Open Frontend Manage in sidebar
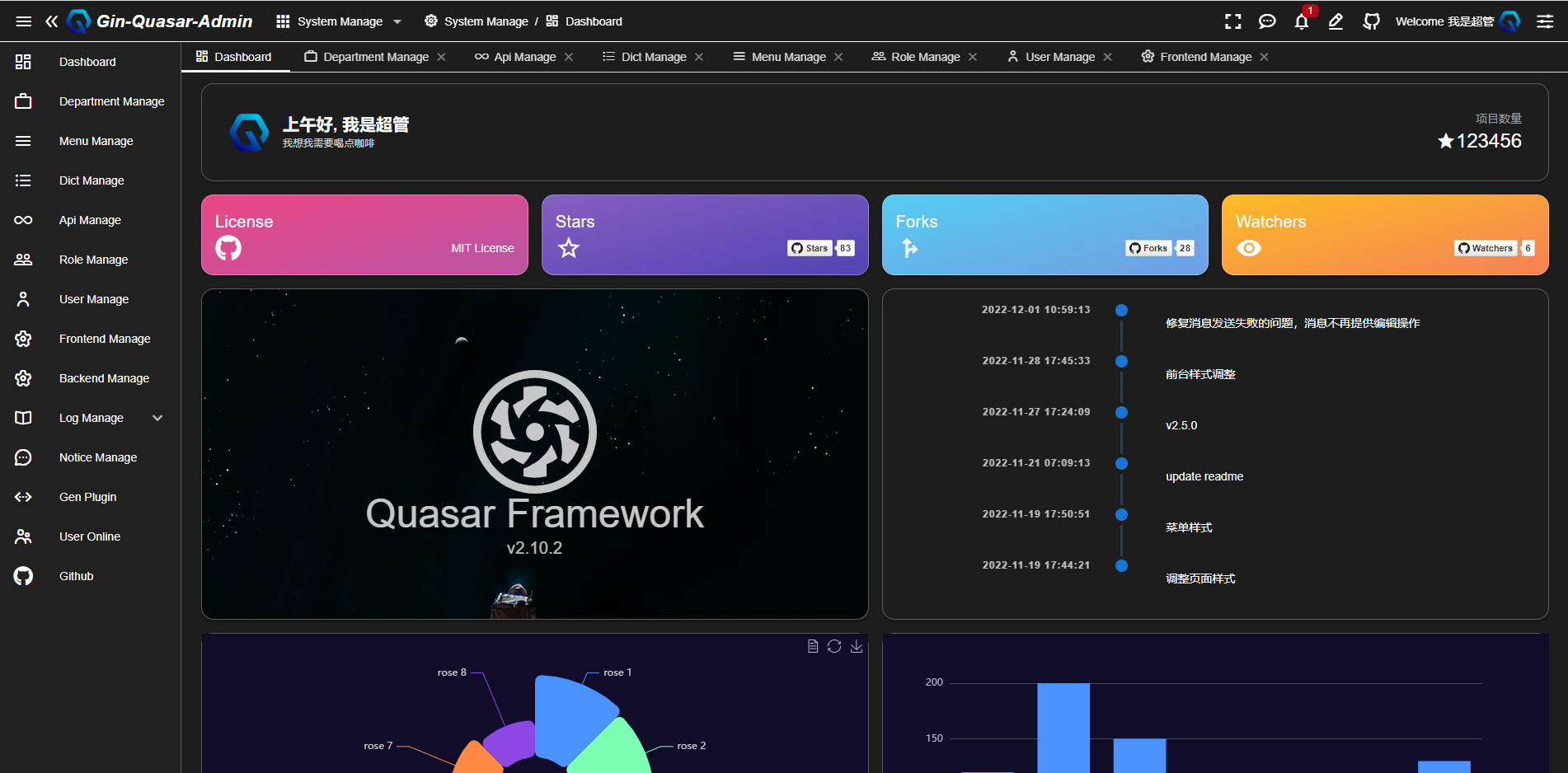 click(x=91, y=339)
